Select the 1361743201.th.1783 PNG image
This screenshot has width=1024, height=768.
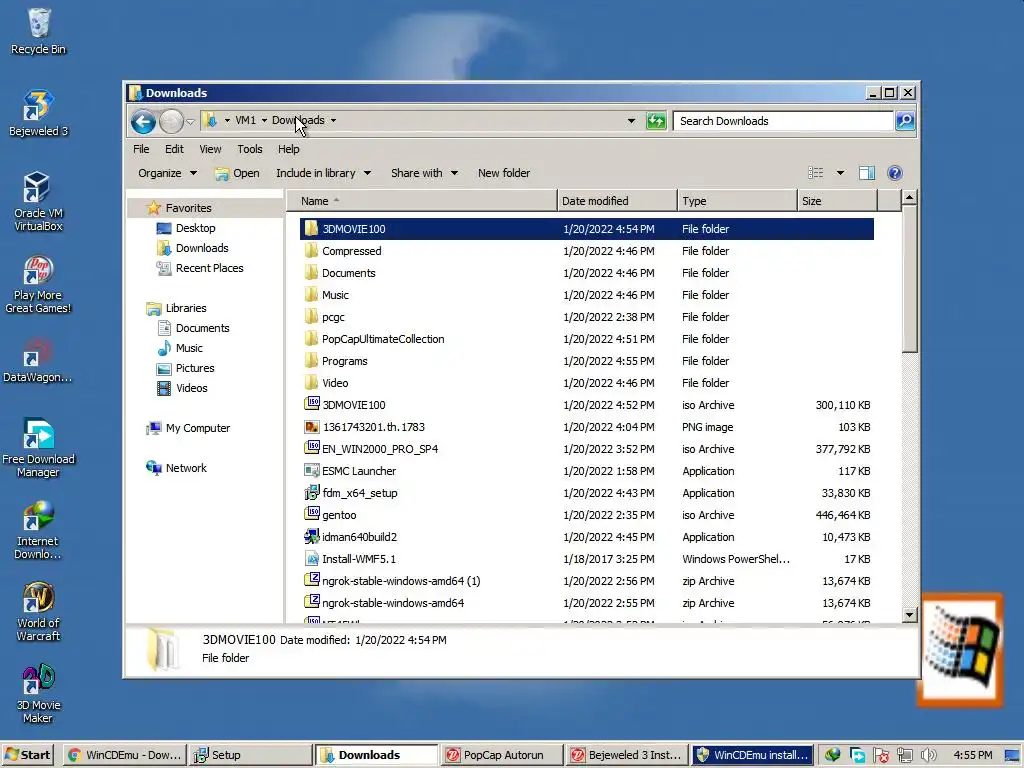point(586,427)
